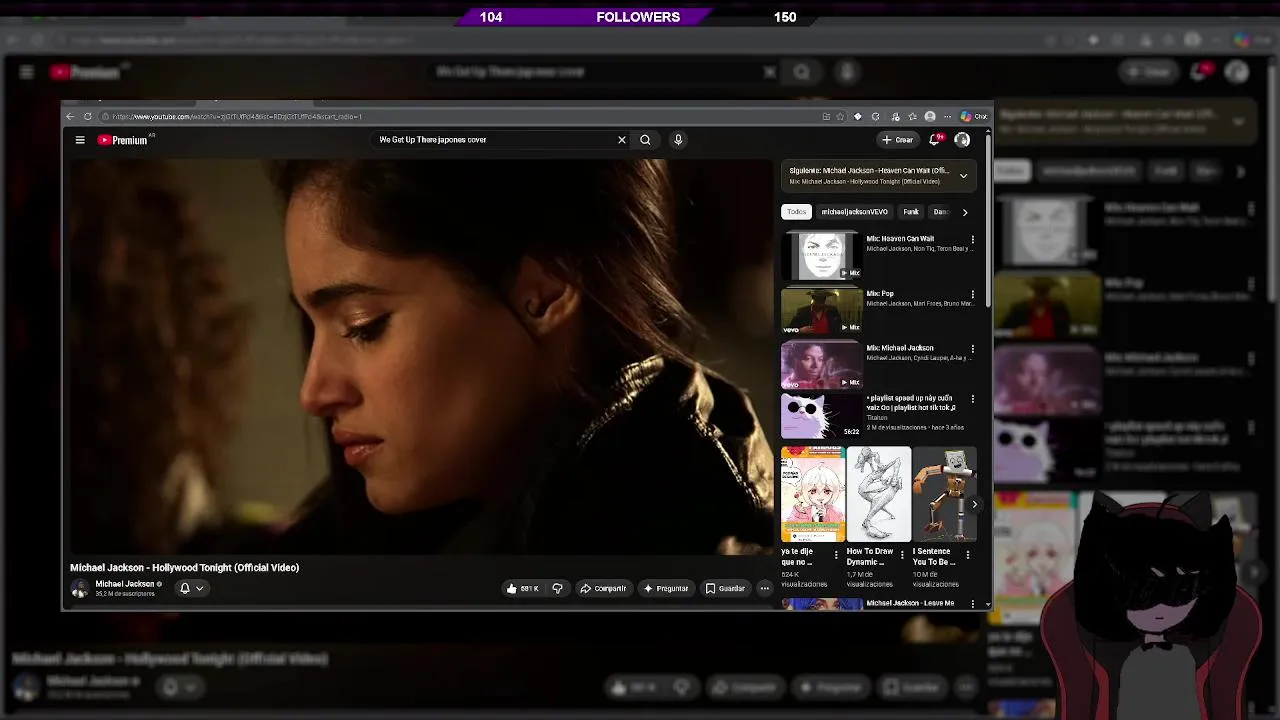Click the search magnifier button
The image size is (1280, 720).
point(645,140)
